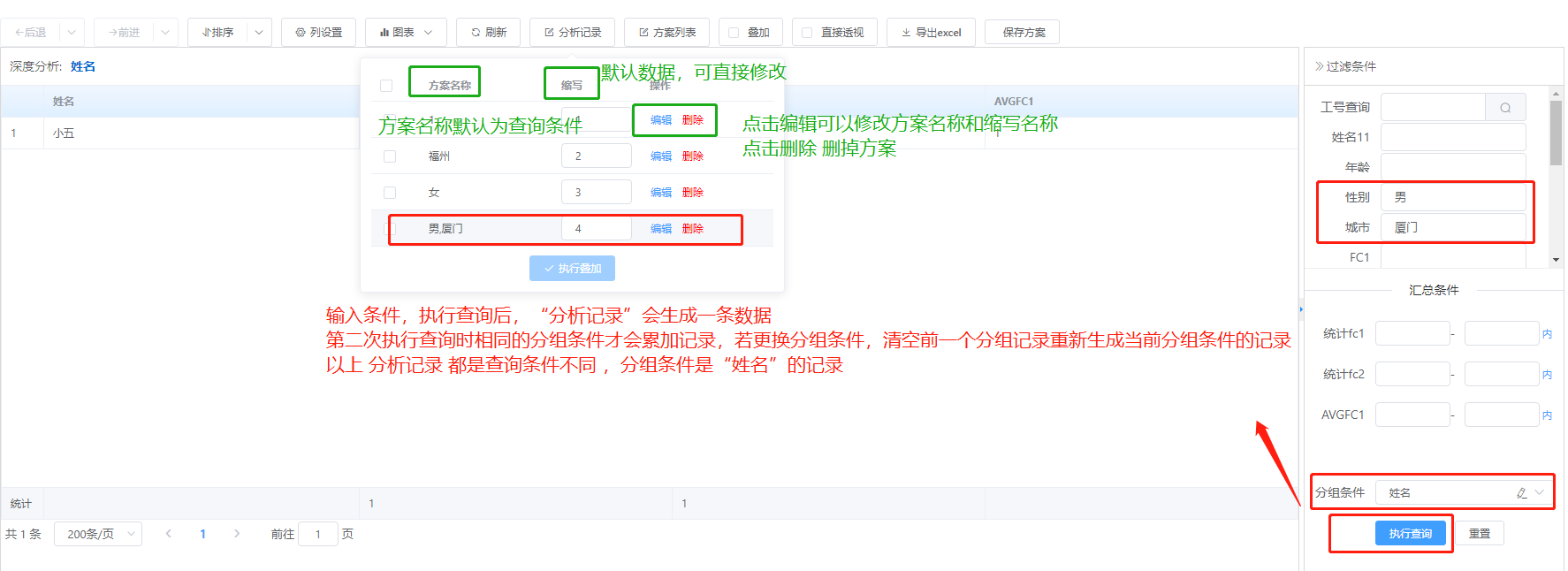
Task: Collapse the 过滤条件 panel using double-chevron icon
Action: [x=1319, y=66]
